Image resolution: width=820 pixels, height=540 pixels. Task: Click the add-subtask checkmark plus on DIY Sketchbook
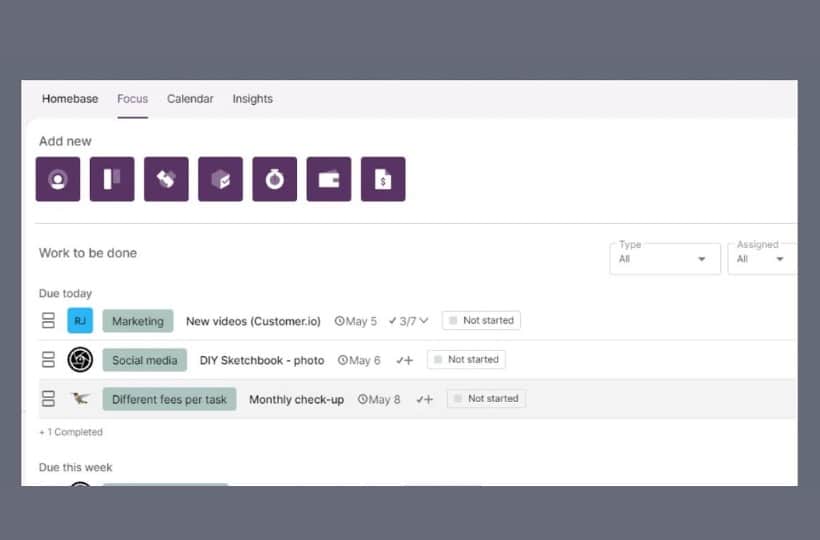(x=404, y=360)
